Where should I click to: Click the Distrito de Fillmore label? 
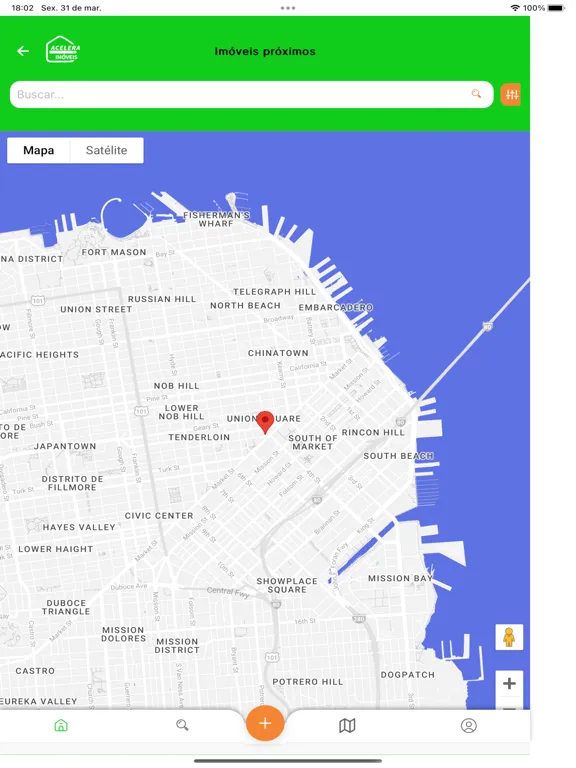(72, 483)
